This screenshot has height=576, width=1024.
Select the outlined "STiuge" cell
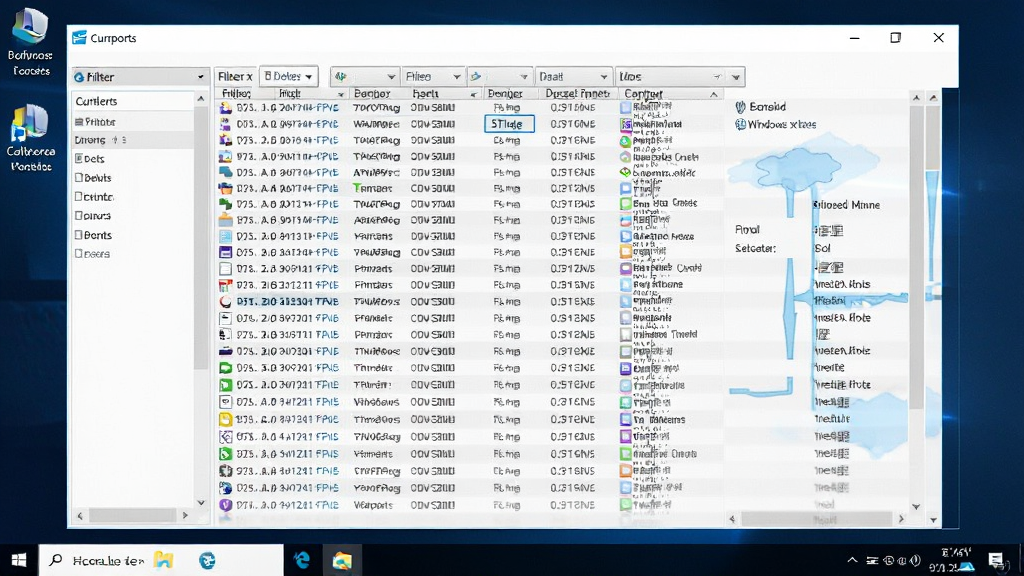tap(509, 124)
